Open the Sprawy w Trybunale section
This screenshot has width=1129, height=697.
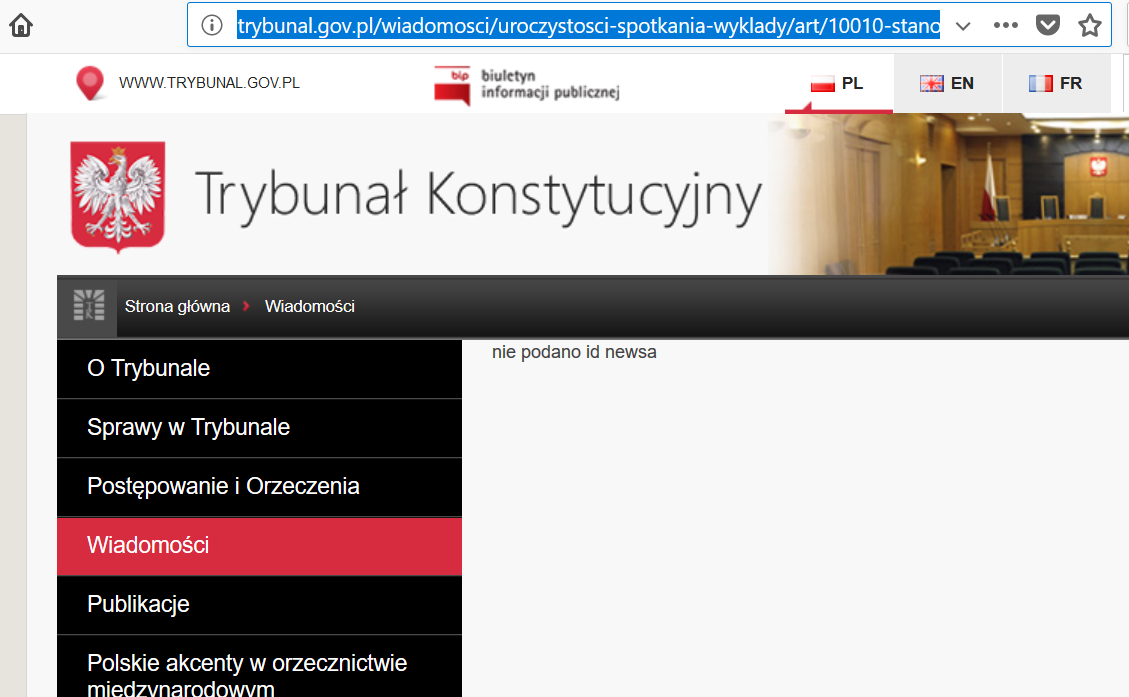pyautogui.click(x=188, y=427)
